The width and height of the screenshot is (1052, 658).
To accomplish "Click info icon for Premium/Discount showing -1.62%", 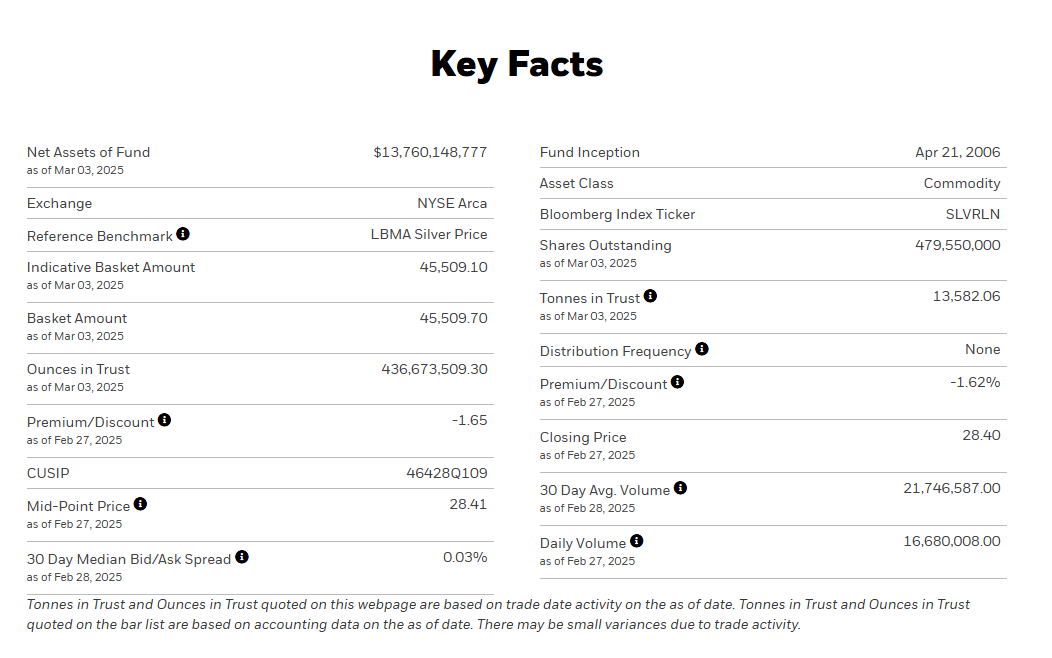I will [x=677, y=382].
